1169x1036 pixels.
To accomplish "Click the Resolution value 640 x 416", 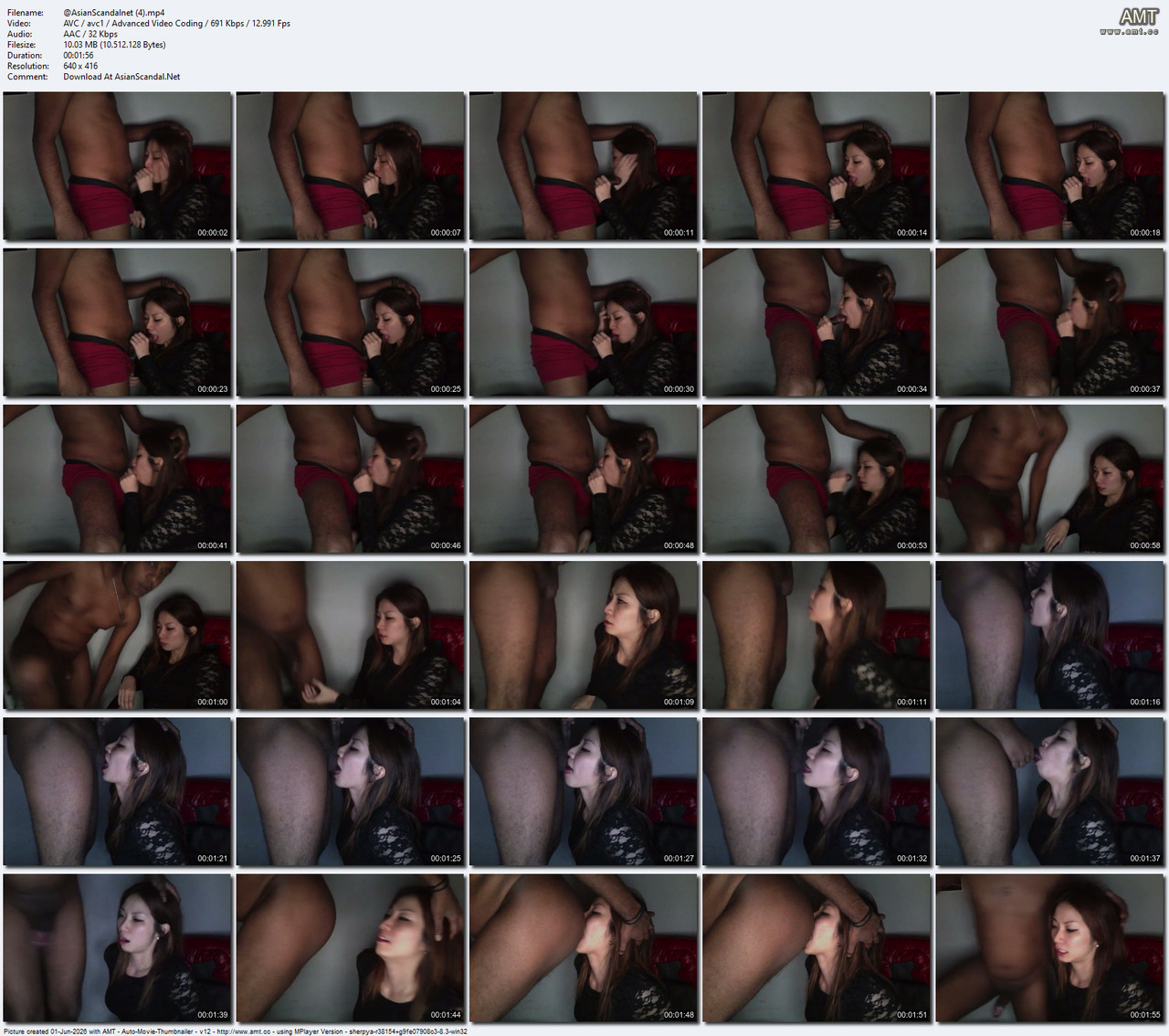I will pos(80,66).
